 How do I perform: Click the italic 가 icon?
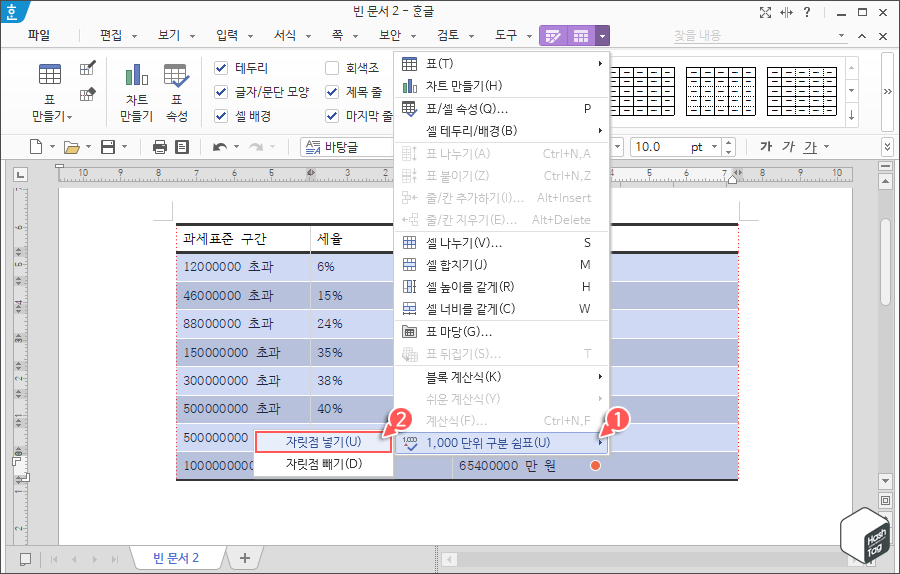pos(788,147)
